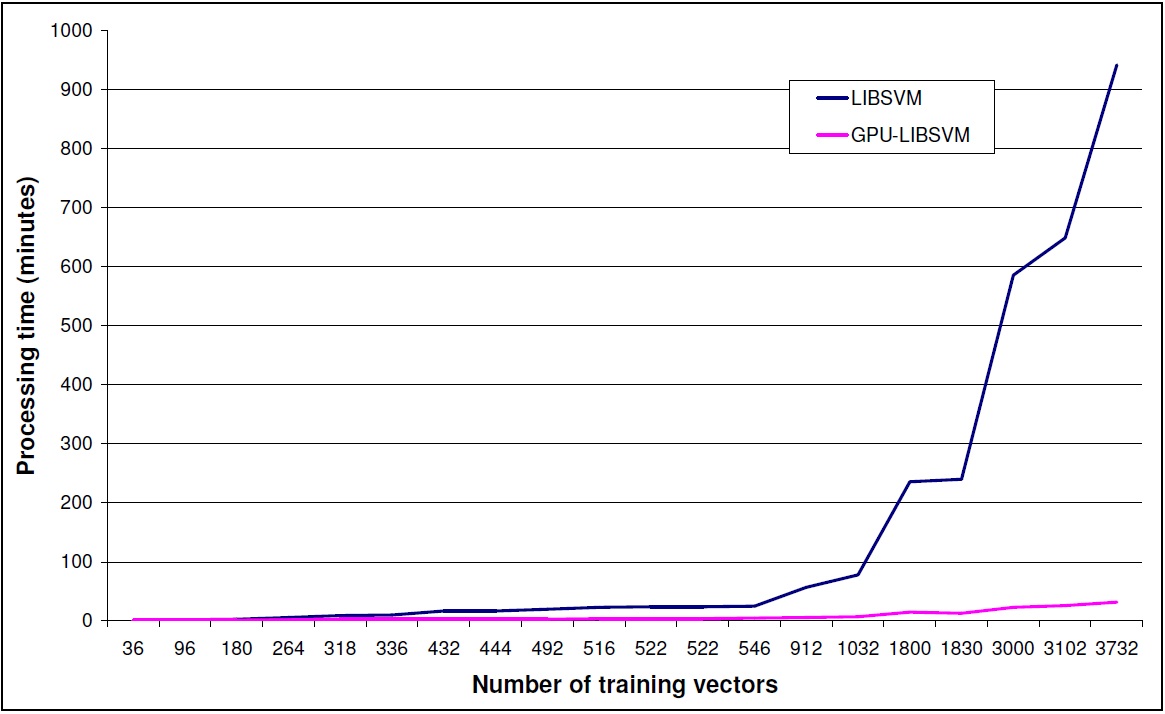This screenshot has height=714, width=1165.
Task: Click the 1800 x-axis label
Action: (x=908, y=649)
